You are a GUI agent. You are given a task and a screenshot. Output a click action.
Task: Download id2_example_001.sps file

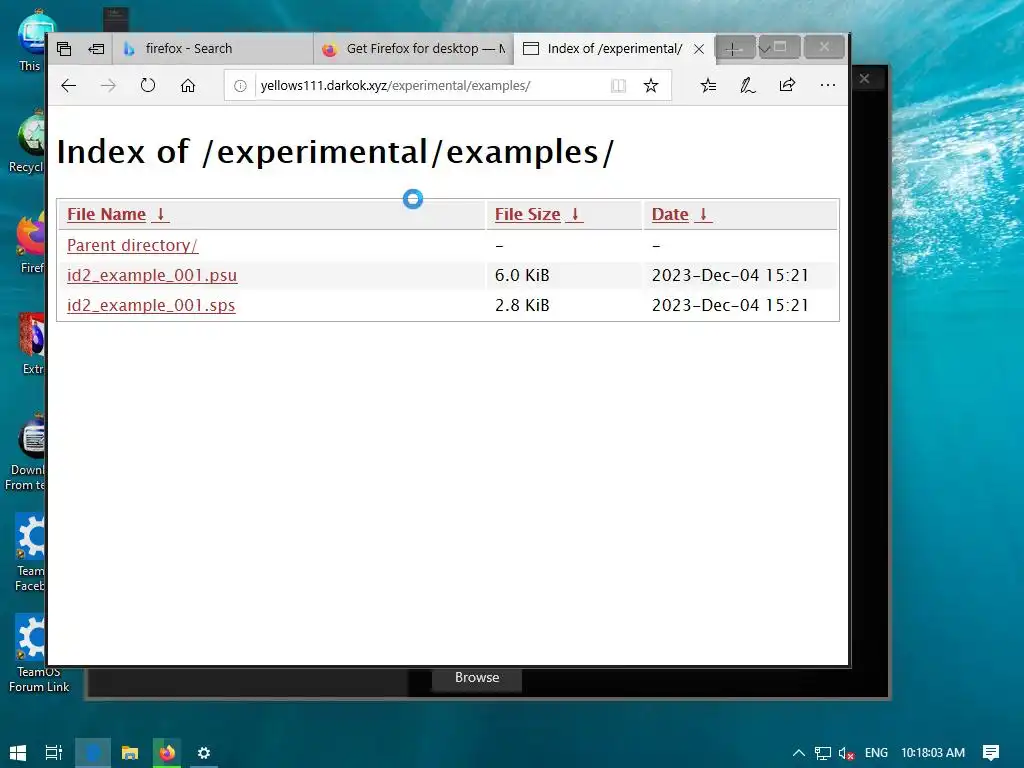[151, 305]
